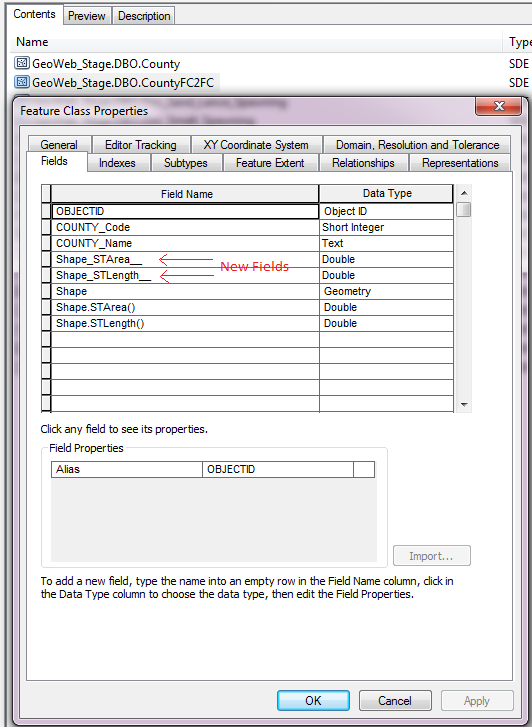Click the row selector for COUNTY_Code
Viewport: 532px width, 727px height.
click(46, 227)
